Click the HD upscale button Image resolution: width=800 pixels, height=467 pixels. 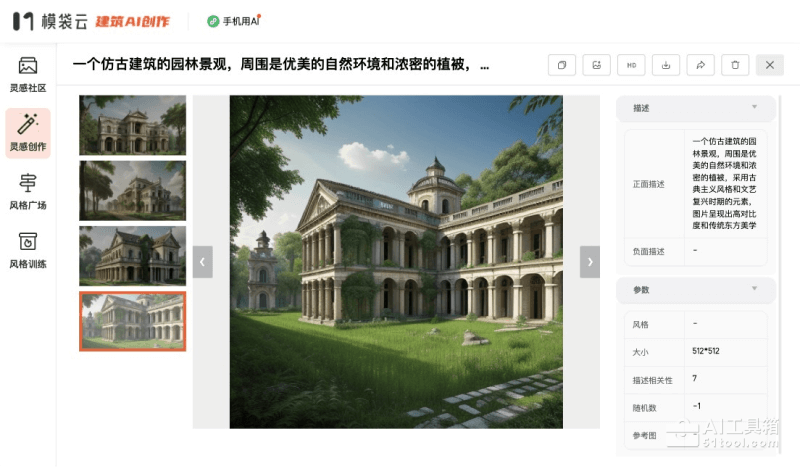[631, 65]
